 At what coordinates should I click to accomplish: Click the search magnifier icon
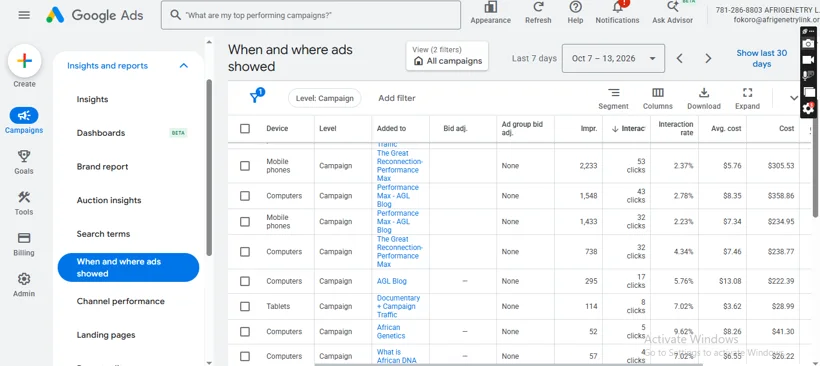point(176,15)
